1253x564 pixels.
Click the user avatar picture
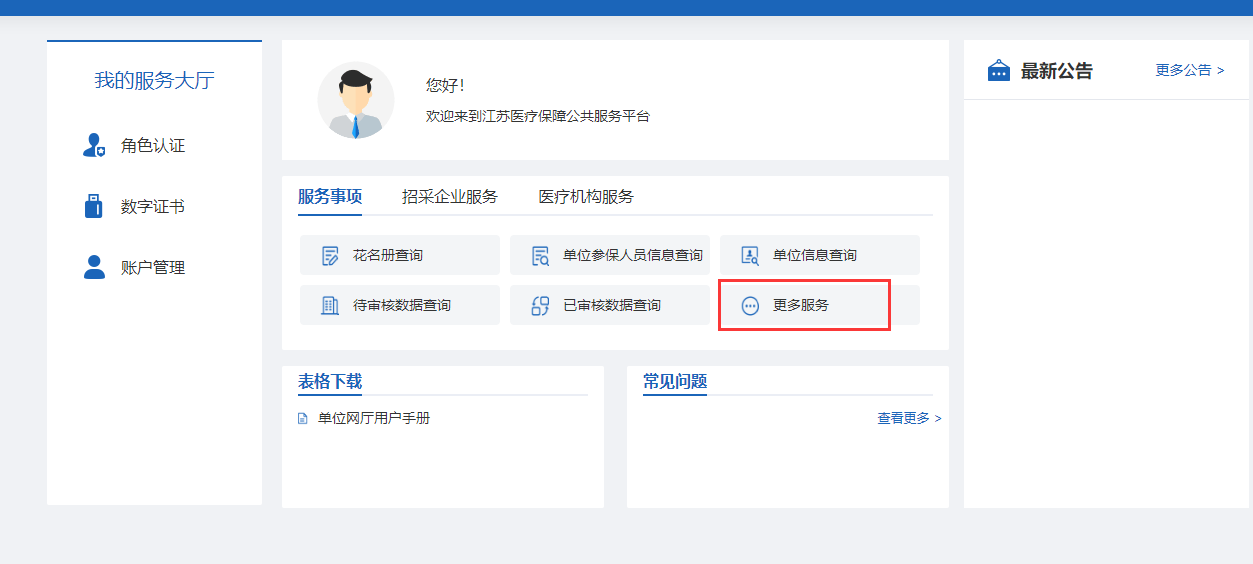(356, 100)
